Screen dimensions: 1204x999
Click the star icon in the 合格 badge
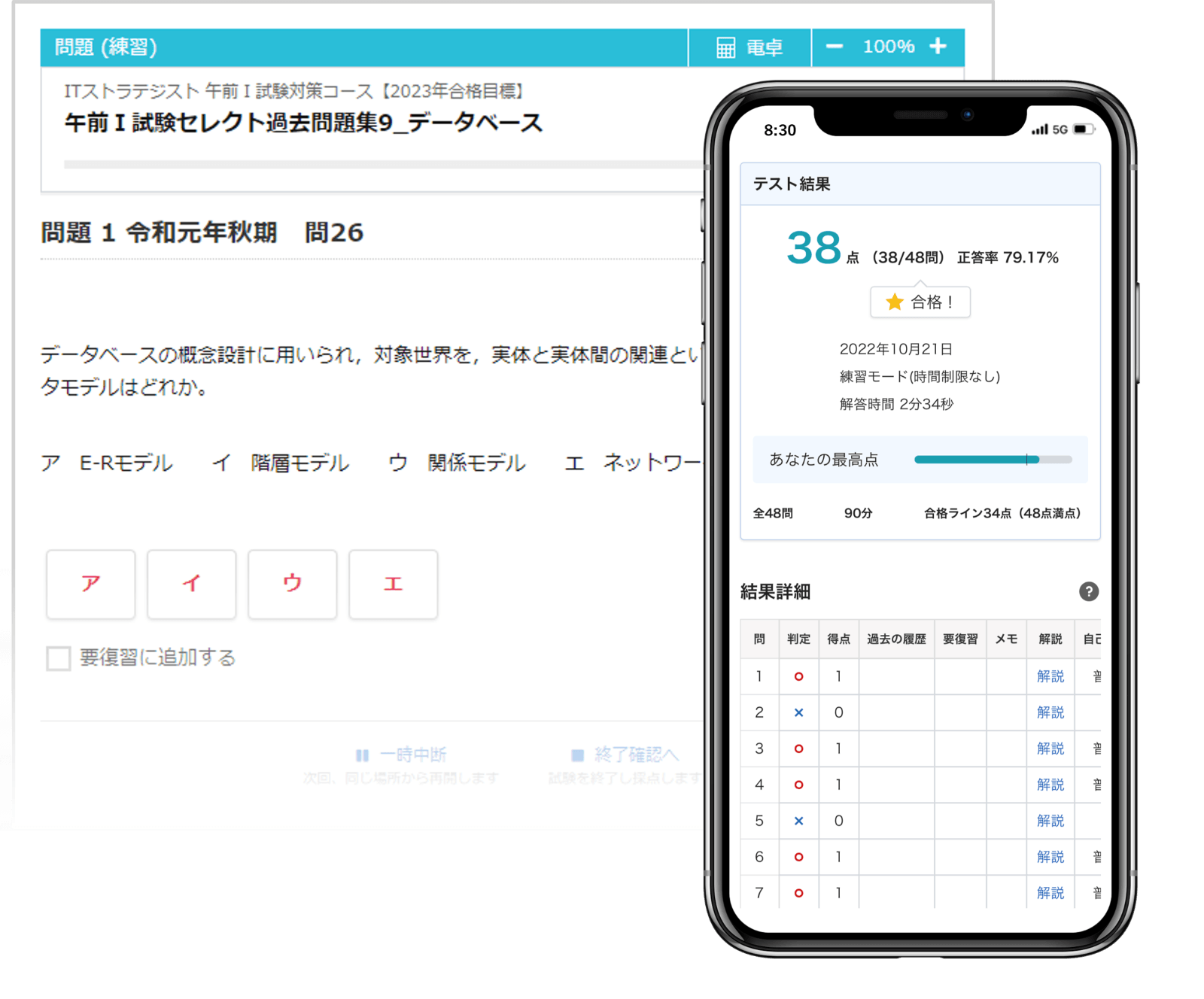(x=894, y=302)
